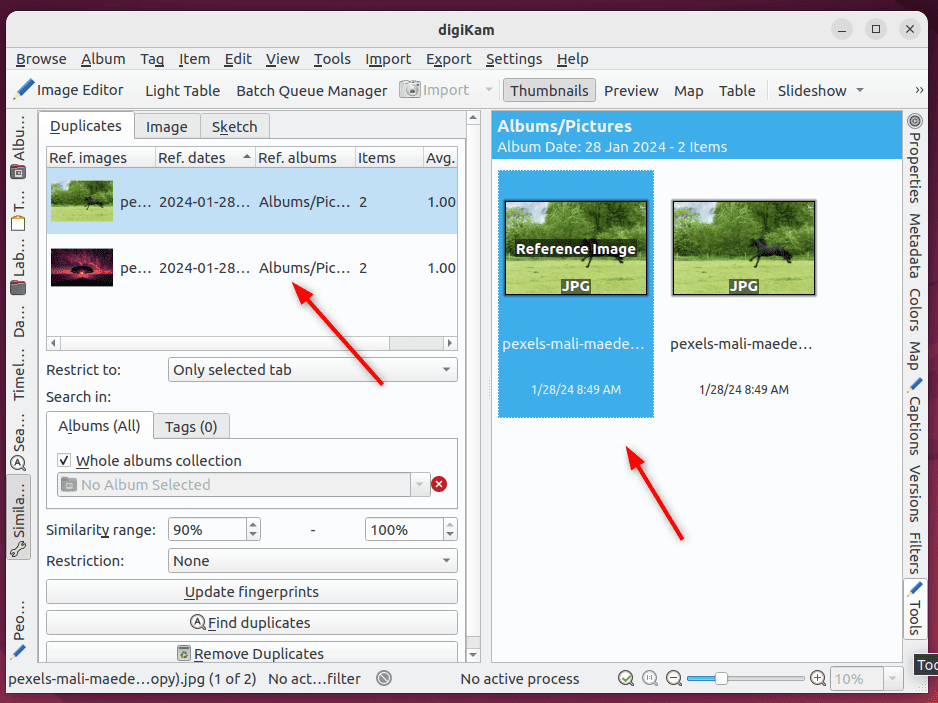Open the 10% zoom level dropdown
Screen dimensions: 938x703
893,678
